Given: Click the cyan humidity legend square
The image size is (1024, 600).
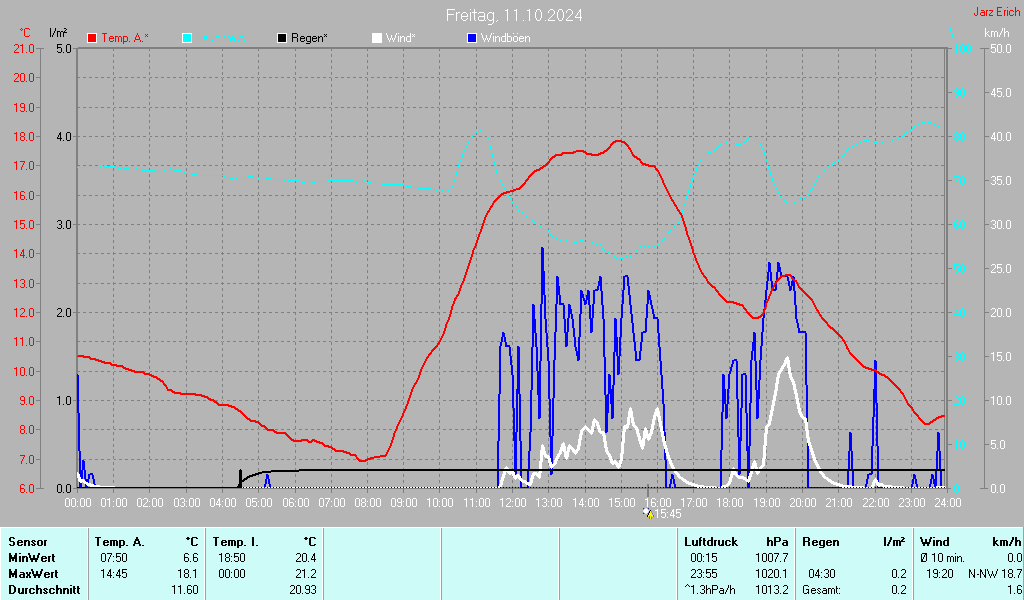Looking at the screenshot, I should click(x=187, y=38).
